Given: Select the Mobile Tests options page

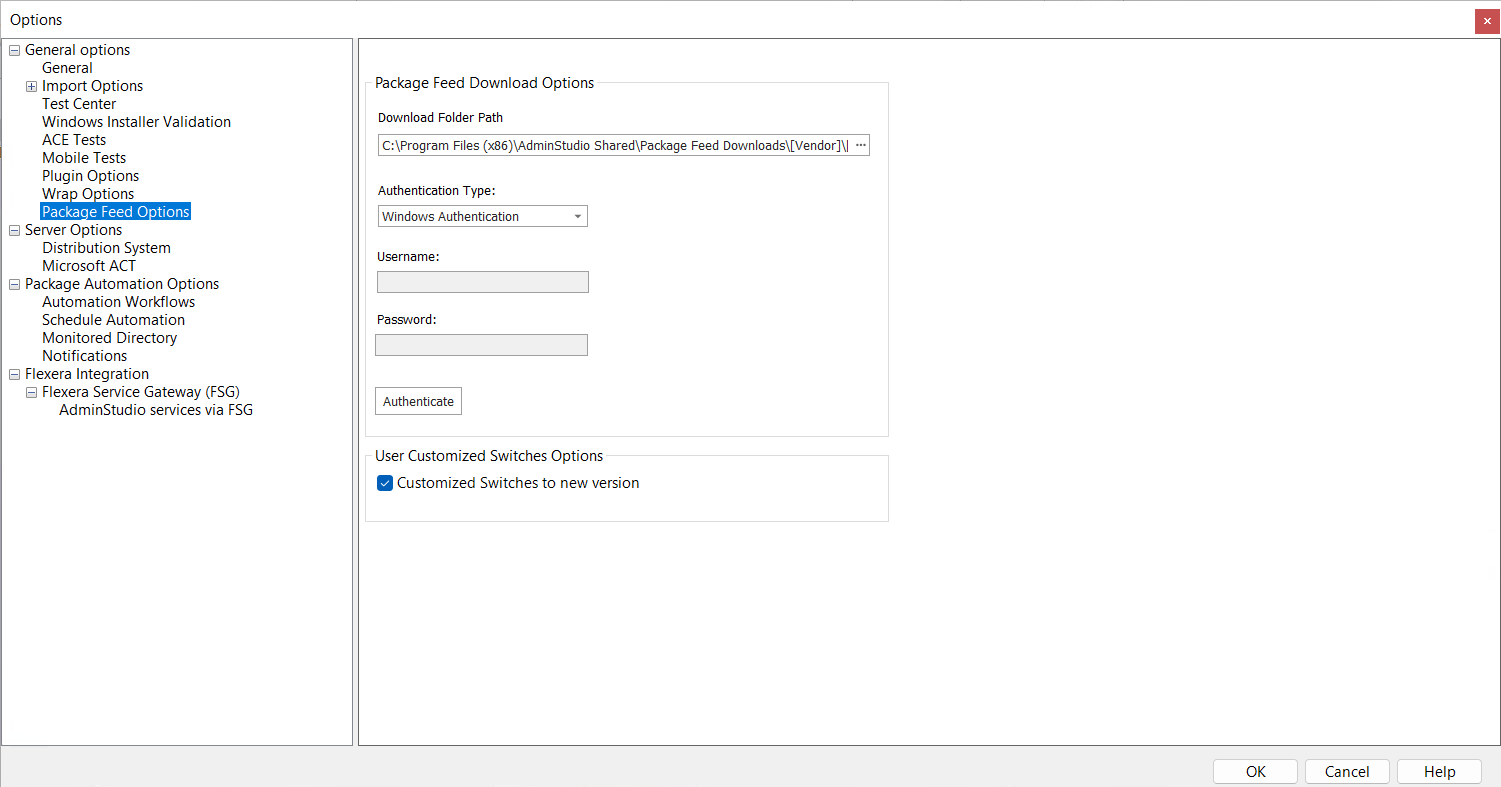Looking at the screenshot, I should pyautogui.click(x=84, y=157).
